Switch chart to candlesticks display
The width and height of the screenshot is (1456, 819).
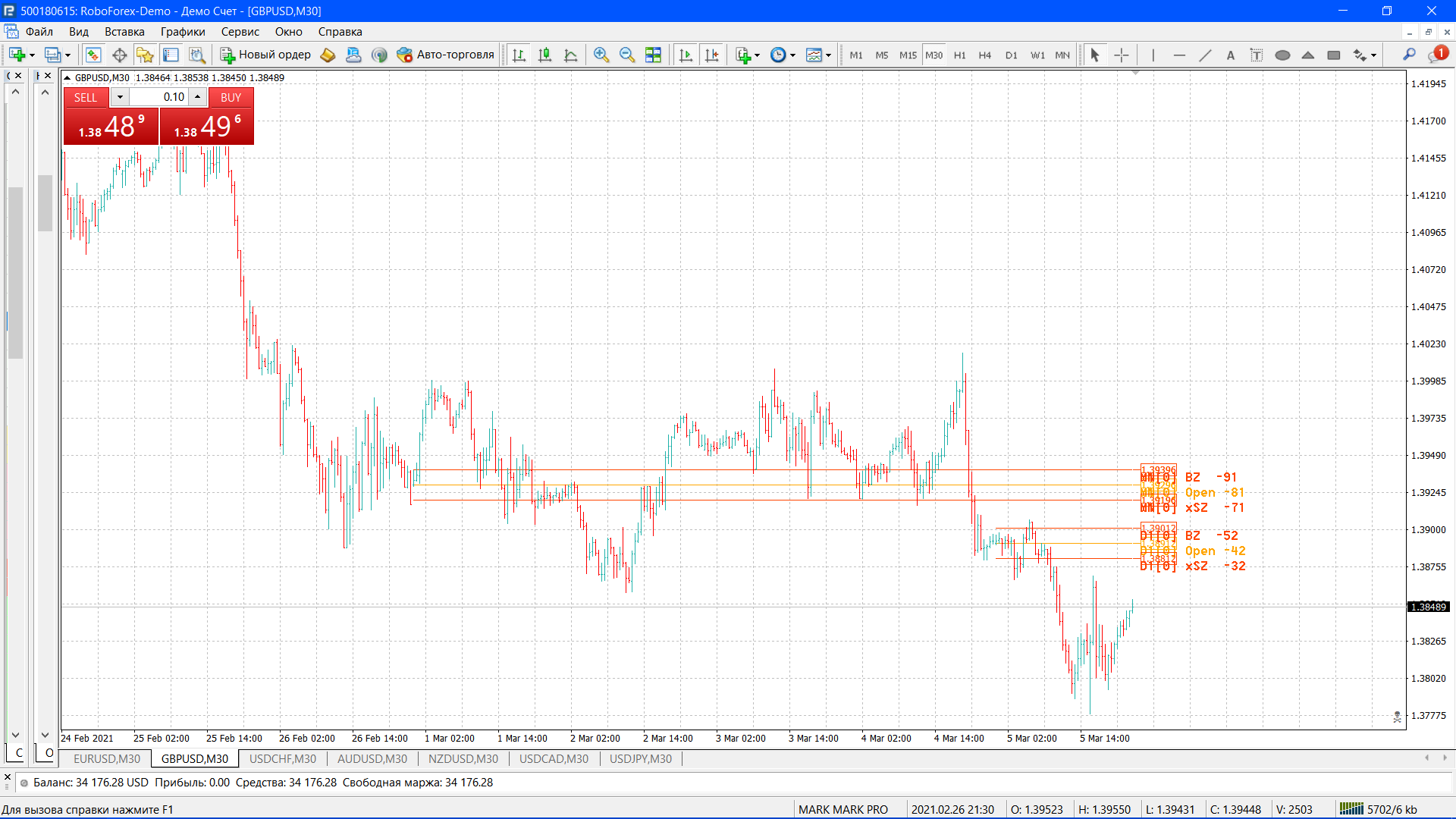544,55
